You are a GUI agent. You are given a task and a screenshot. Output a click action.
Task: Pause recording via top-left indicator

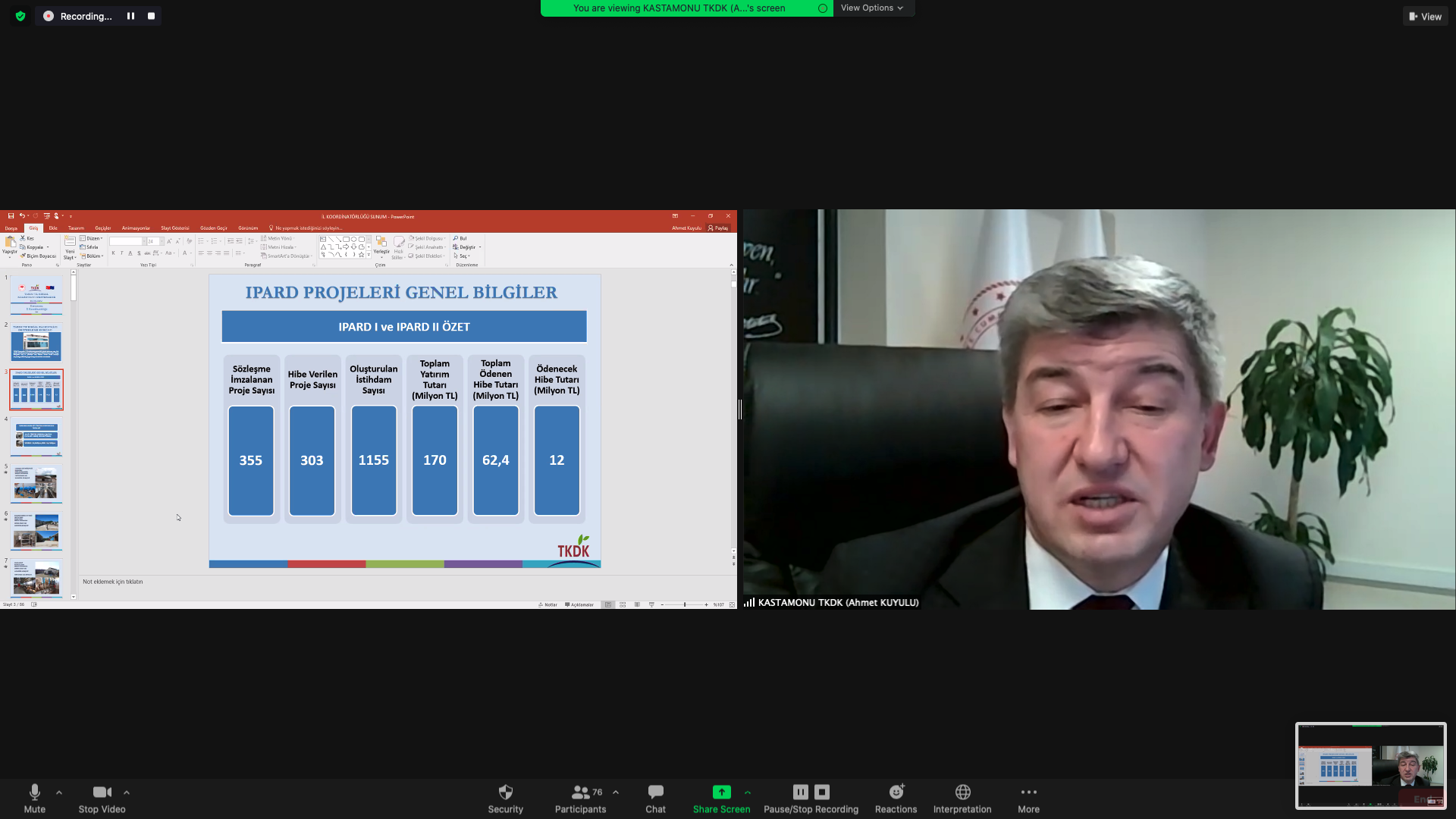click(130, 16)
